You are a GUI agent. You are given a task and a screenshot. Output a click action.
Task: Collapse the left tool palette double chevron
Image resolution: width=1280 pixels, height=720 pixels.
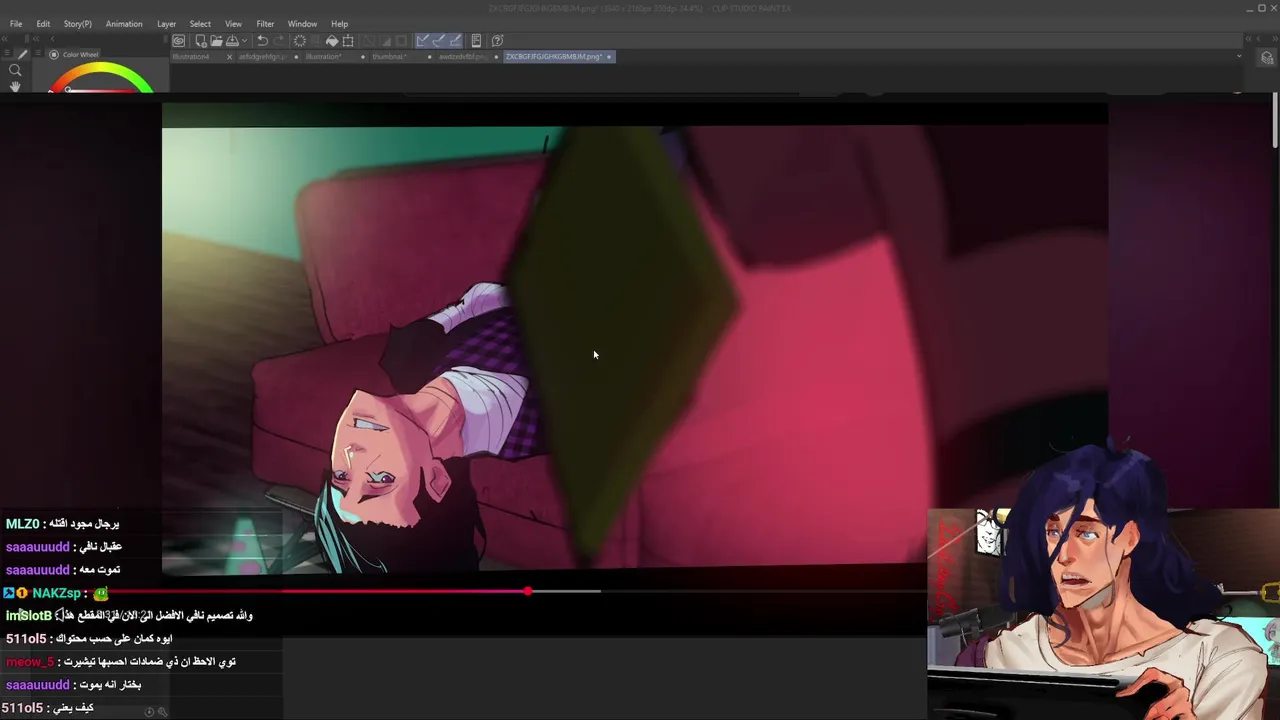click(x=6, y=40)
